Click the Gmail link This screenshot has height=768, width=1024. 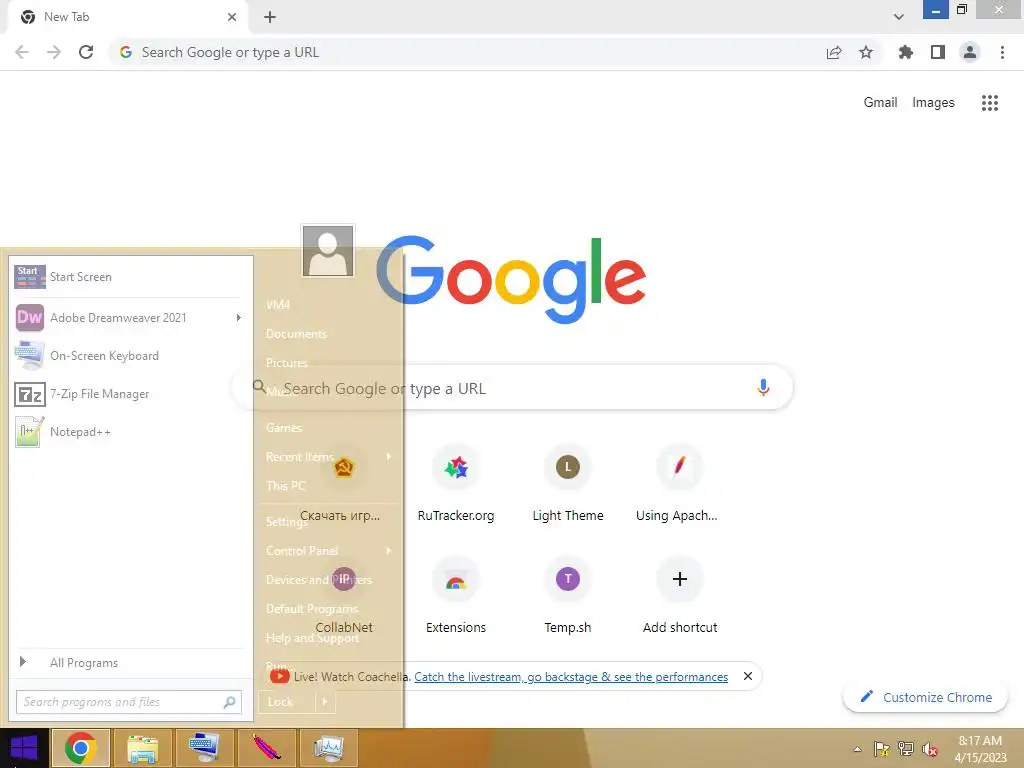(880, 103)
